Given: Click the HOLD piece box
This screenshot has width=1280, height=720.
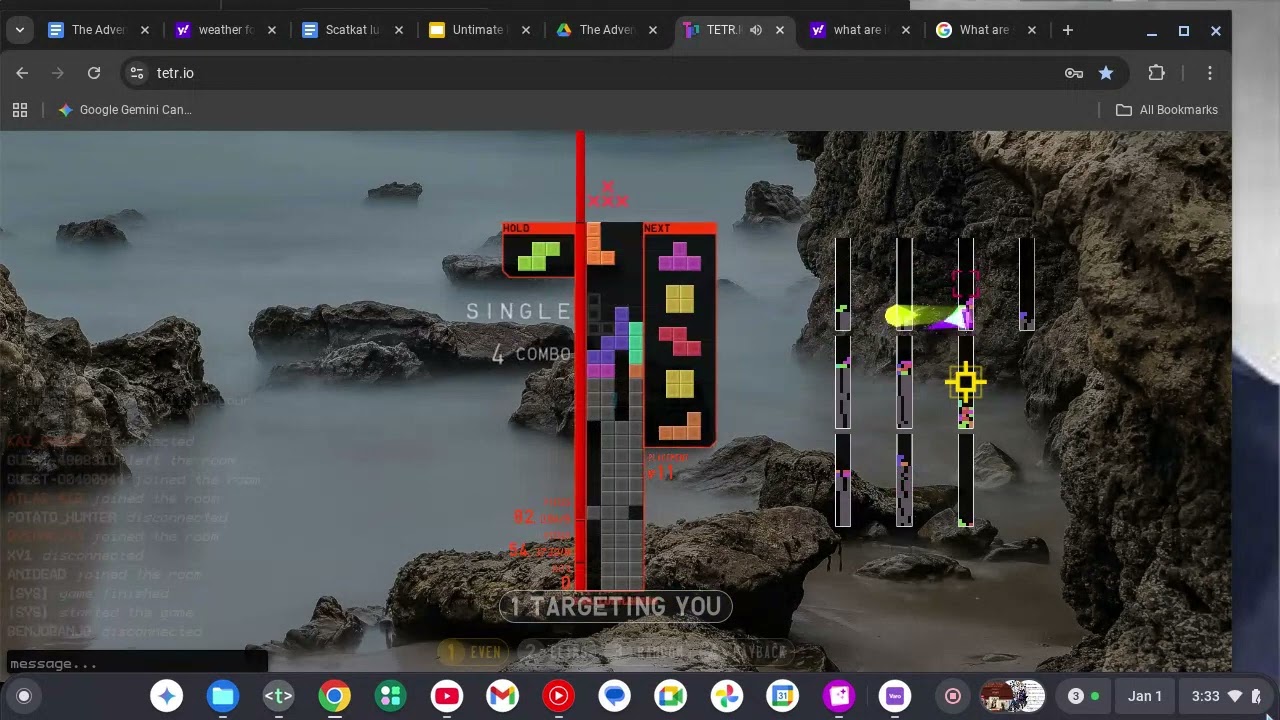Looking at the screenshot, I should (538, 250).
